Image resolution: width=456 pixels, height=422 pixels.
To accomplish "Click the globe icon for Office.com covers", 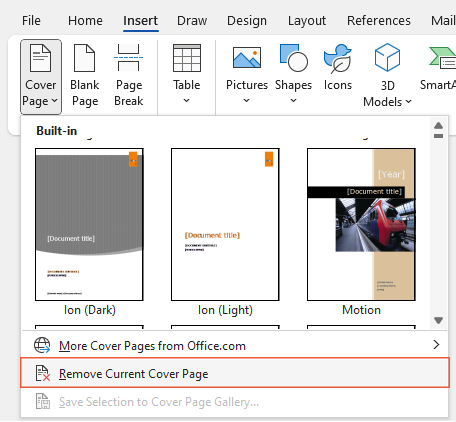I will pos(42,345).
